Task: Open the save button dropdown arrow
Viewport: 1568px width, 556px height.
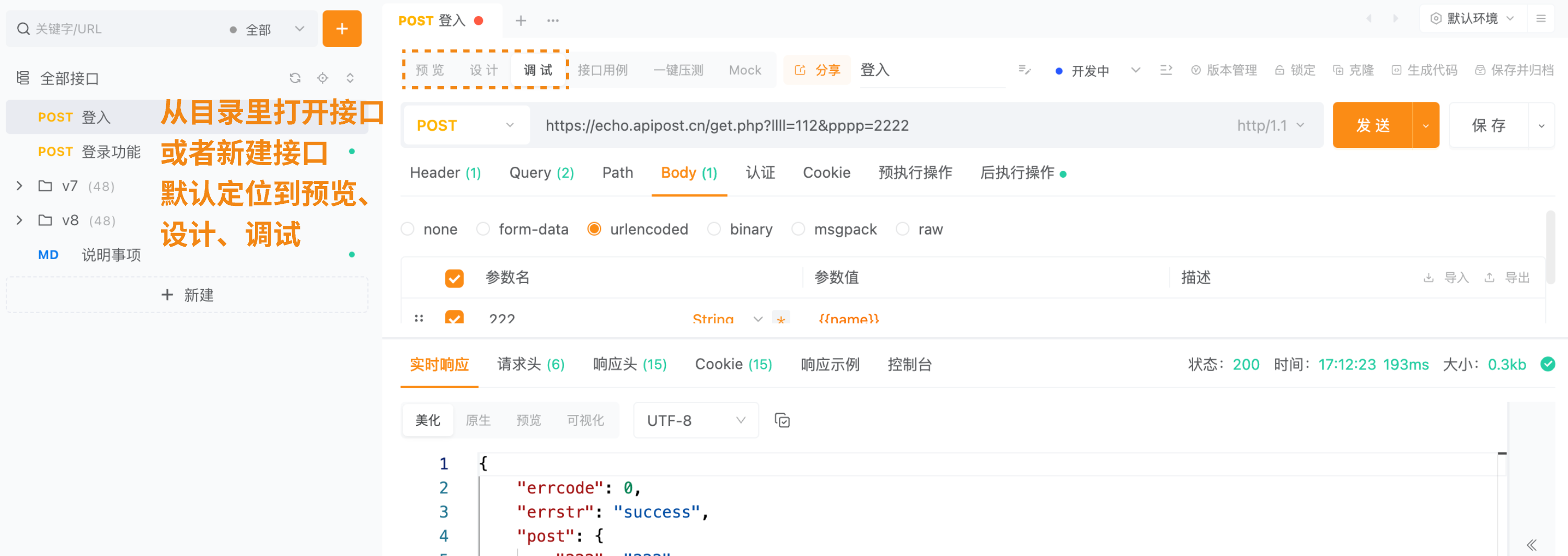Action: (x=1541, y=125)
